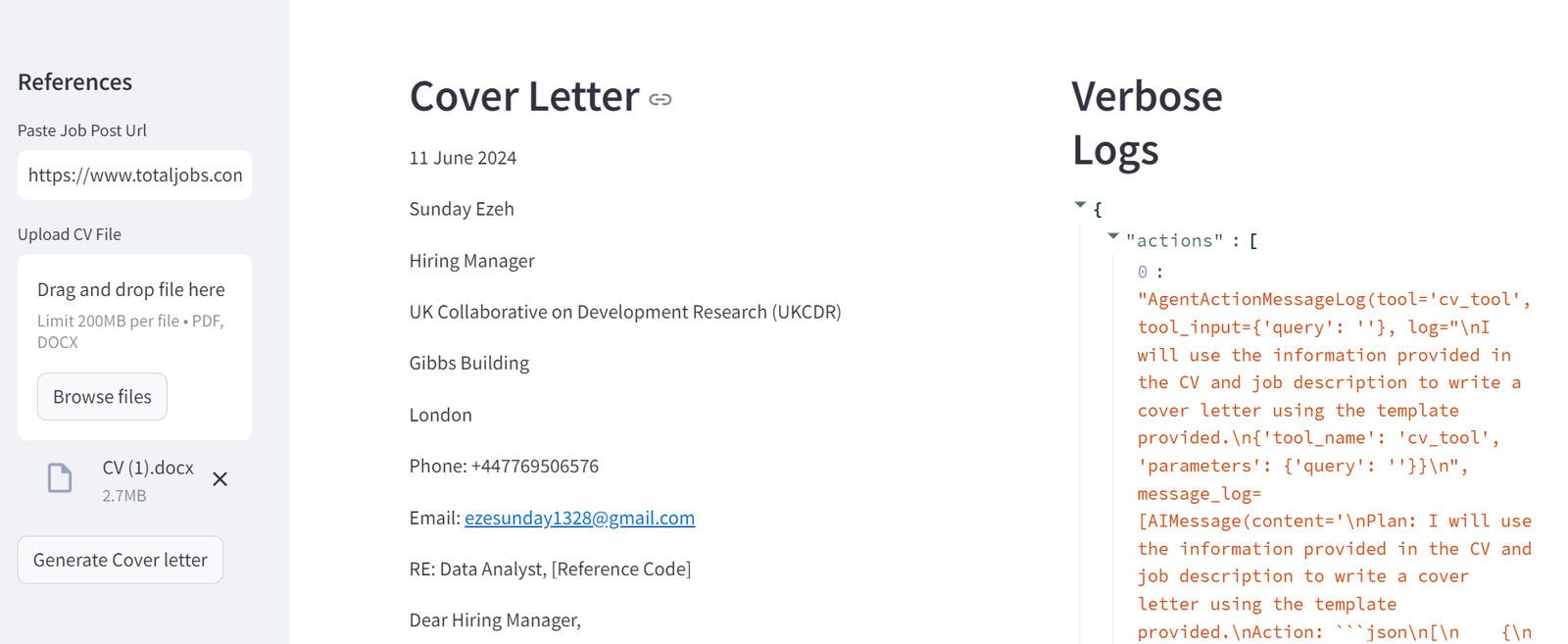Remove the uploaded CV (1).docx file
The height and width of the screenshot is (644, 1568).
pos(220,478)
